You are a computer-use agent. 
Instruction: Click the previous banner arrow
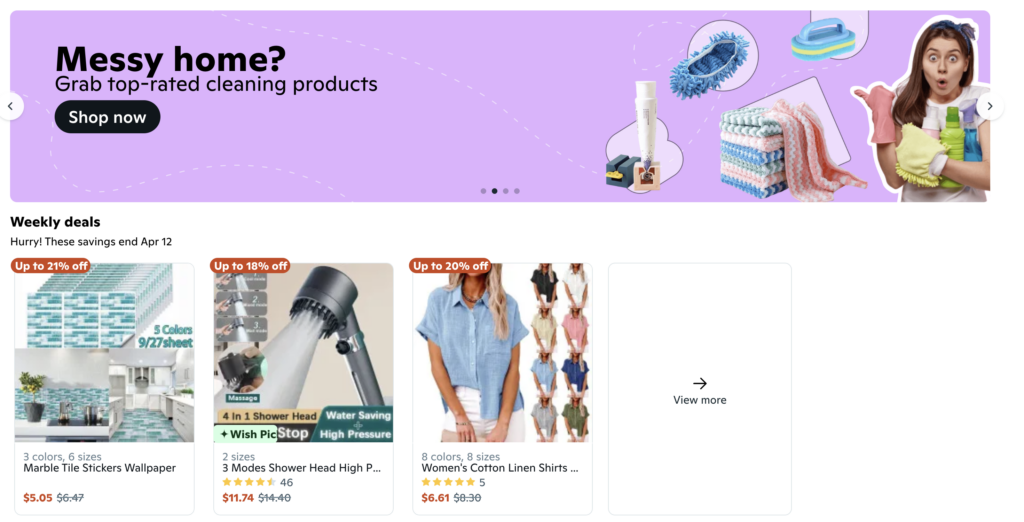tap(10, 106)
